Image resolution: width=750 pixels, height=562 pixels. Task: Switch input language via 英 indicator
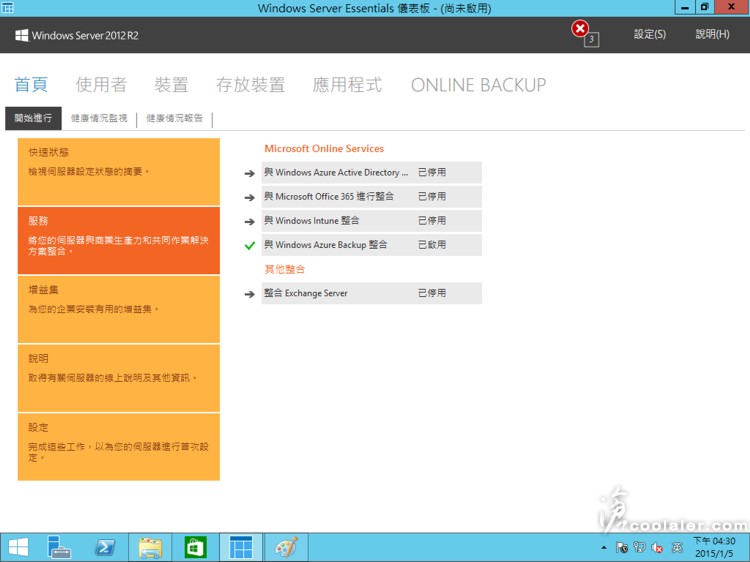coord(677,548)
